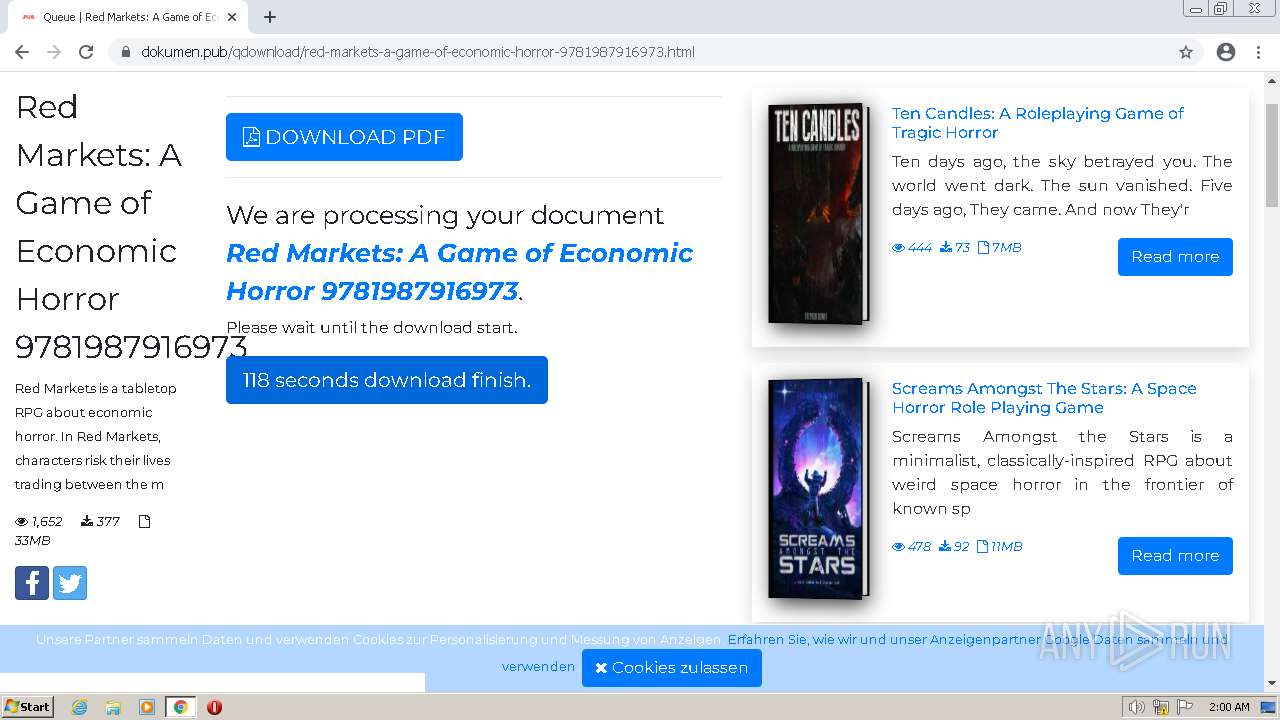Open media player taskbar icon

point(147,707)
